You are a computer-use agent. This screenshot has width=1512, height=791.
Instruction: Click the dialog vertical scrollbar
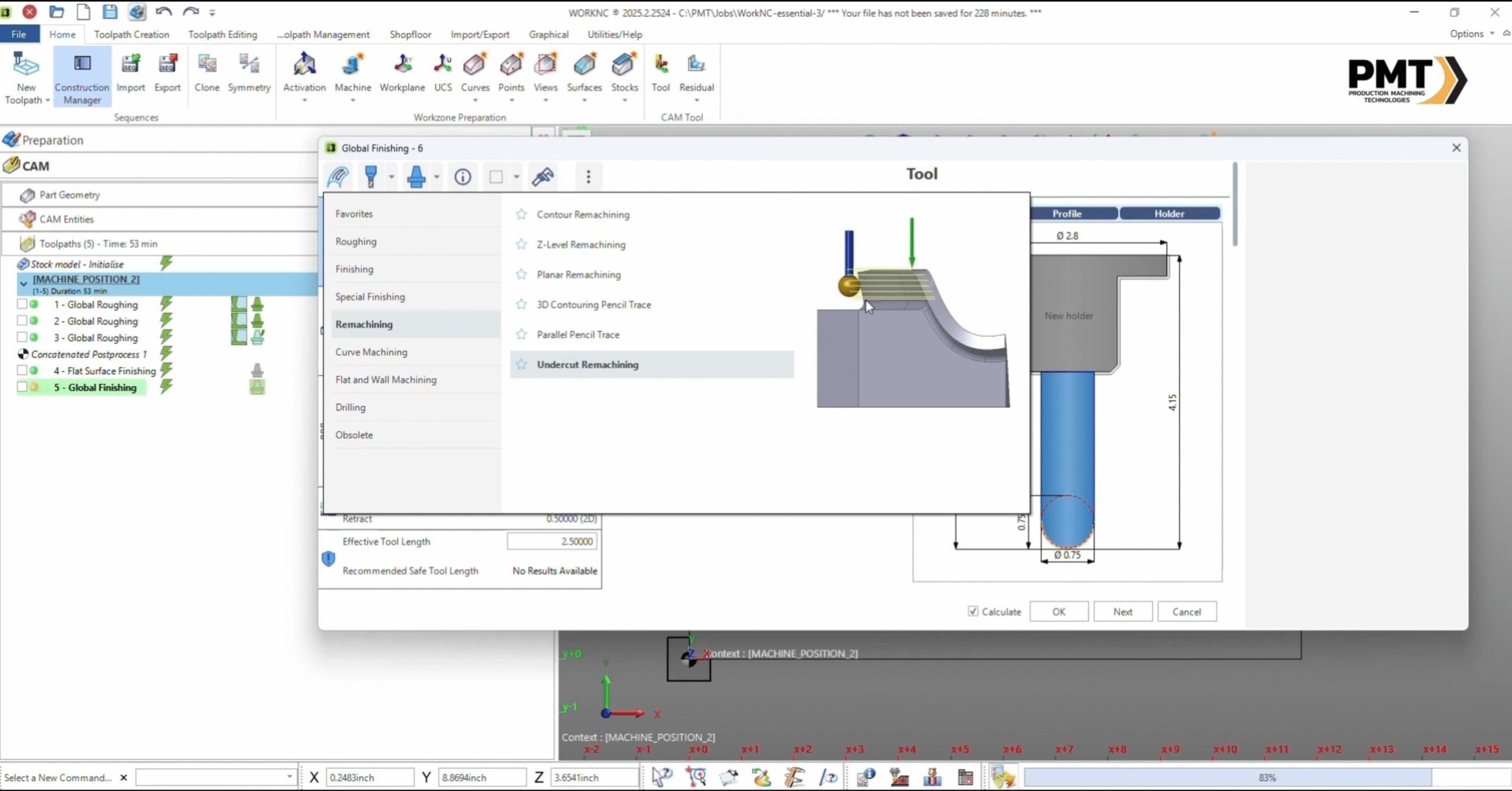(x=1235, y=204)
